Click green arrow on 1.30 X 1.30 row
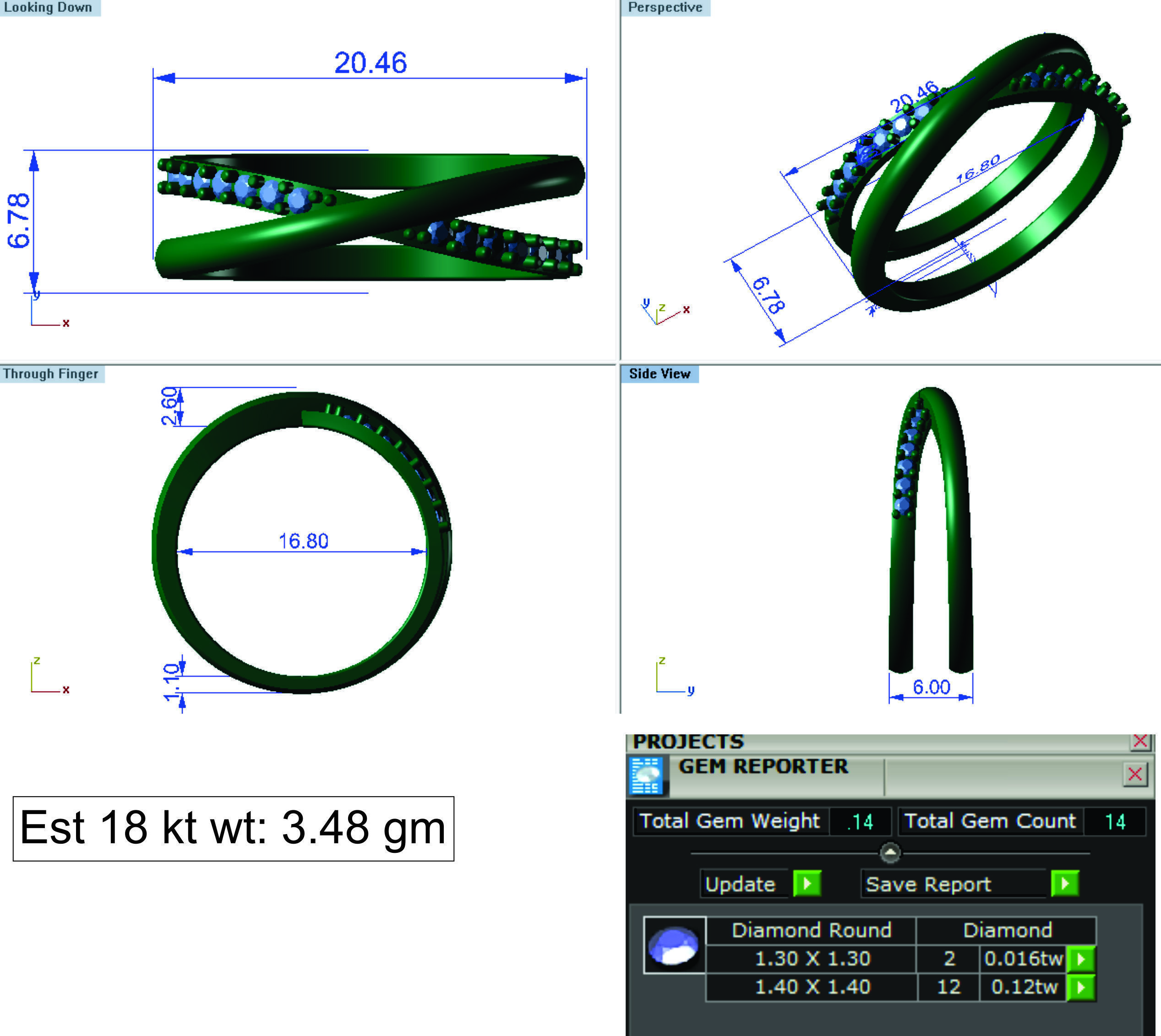 click(1081, 959)
